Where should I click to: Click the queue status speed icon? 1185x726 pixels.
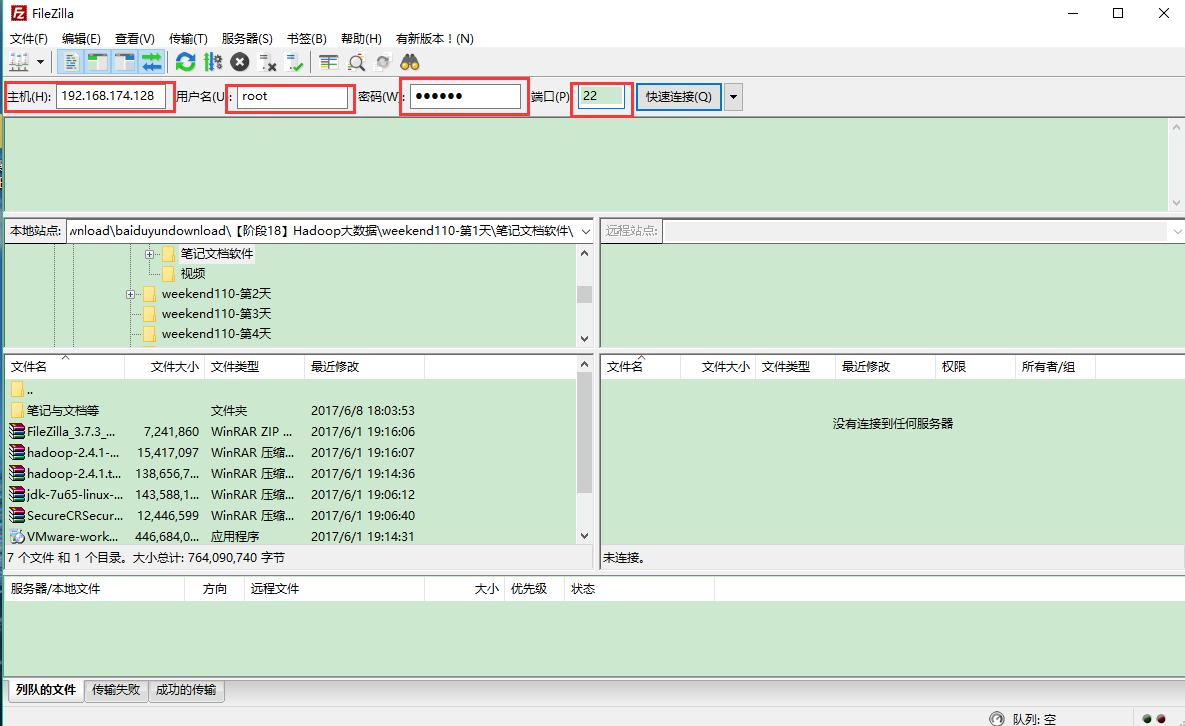997,718
